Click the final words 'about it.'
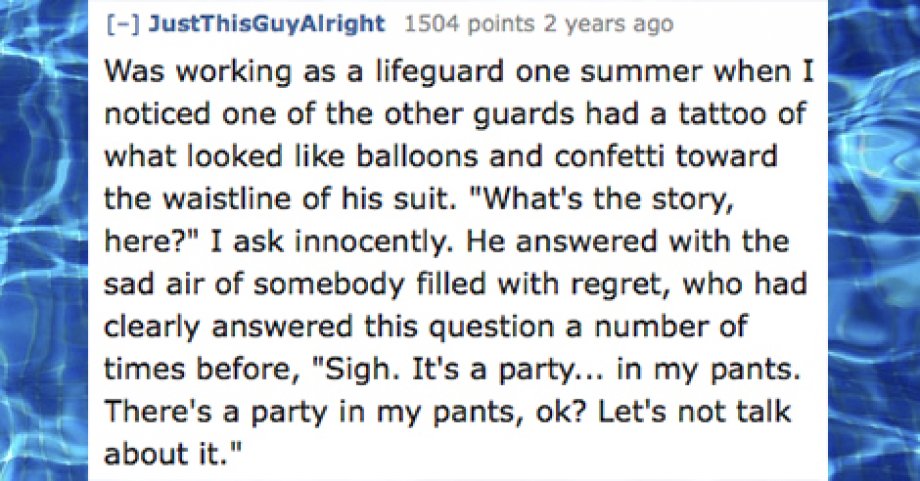 [x=172, y=454]
